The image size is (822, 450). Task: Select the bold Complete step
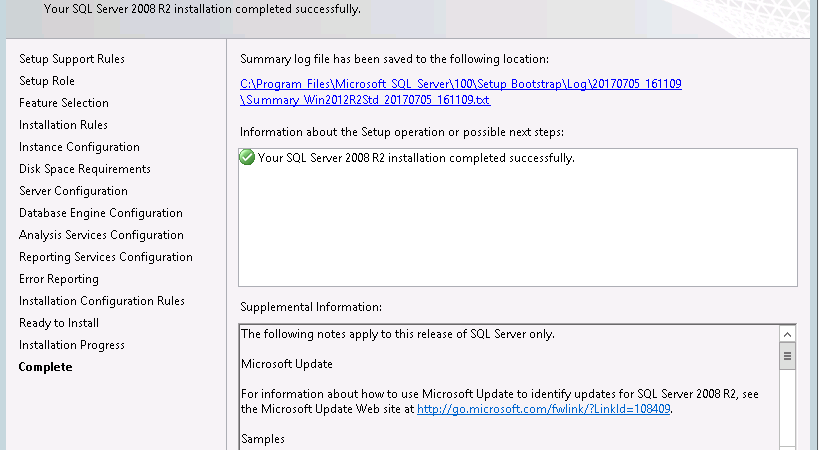[x=46, y=367]
